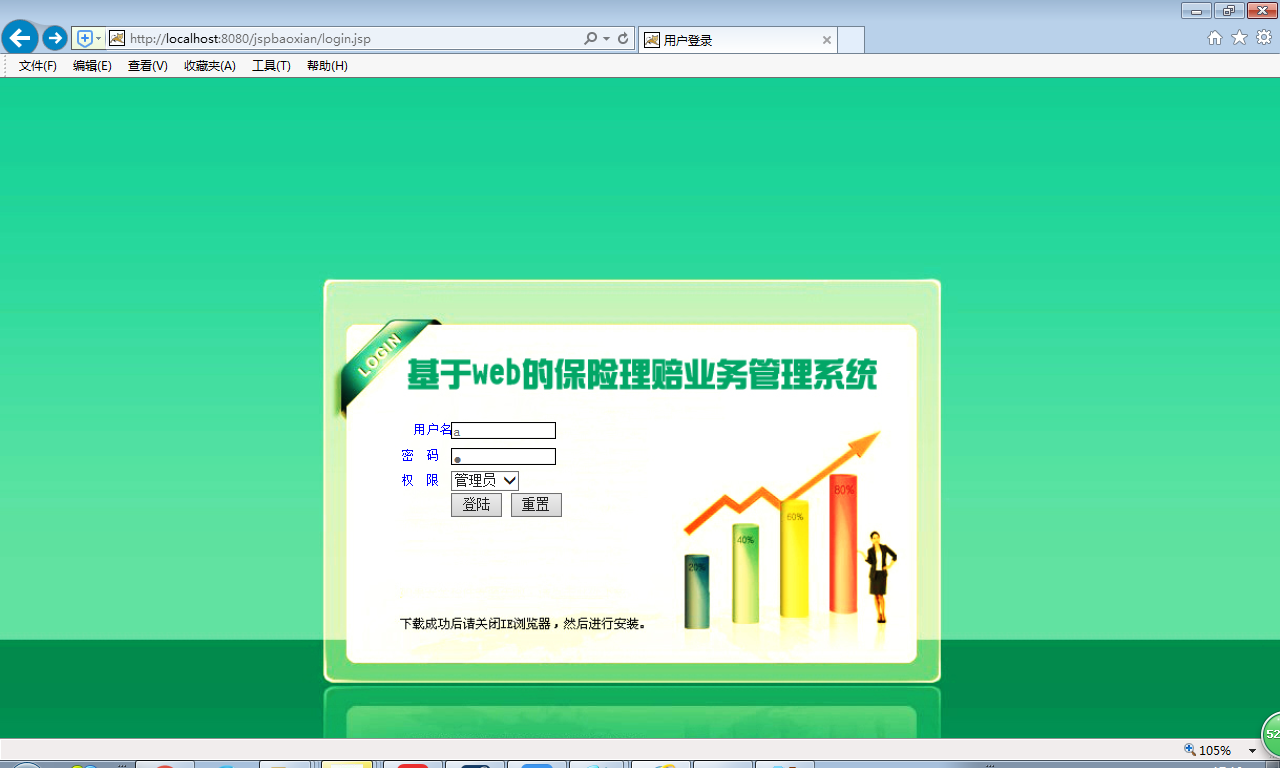This screenshot has height=768, width=1280.
Task: Open the 工具(T) menu
Action: pos(270,65)
